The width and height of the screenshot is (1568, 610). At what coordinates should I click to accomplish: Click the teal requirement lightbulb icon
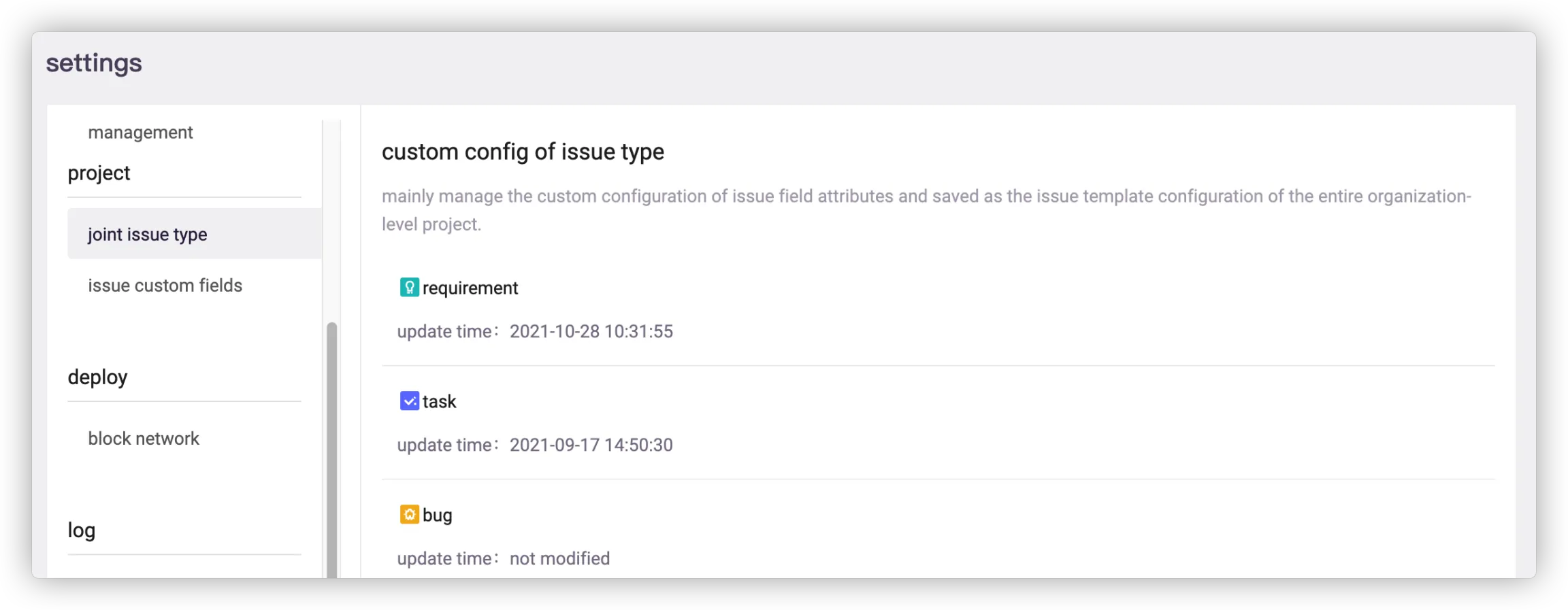pos(409,288)
